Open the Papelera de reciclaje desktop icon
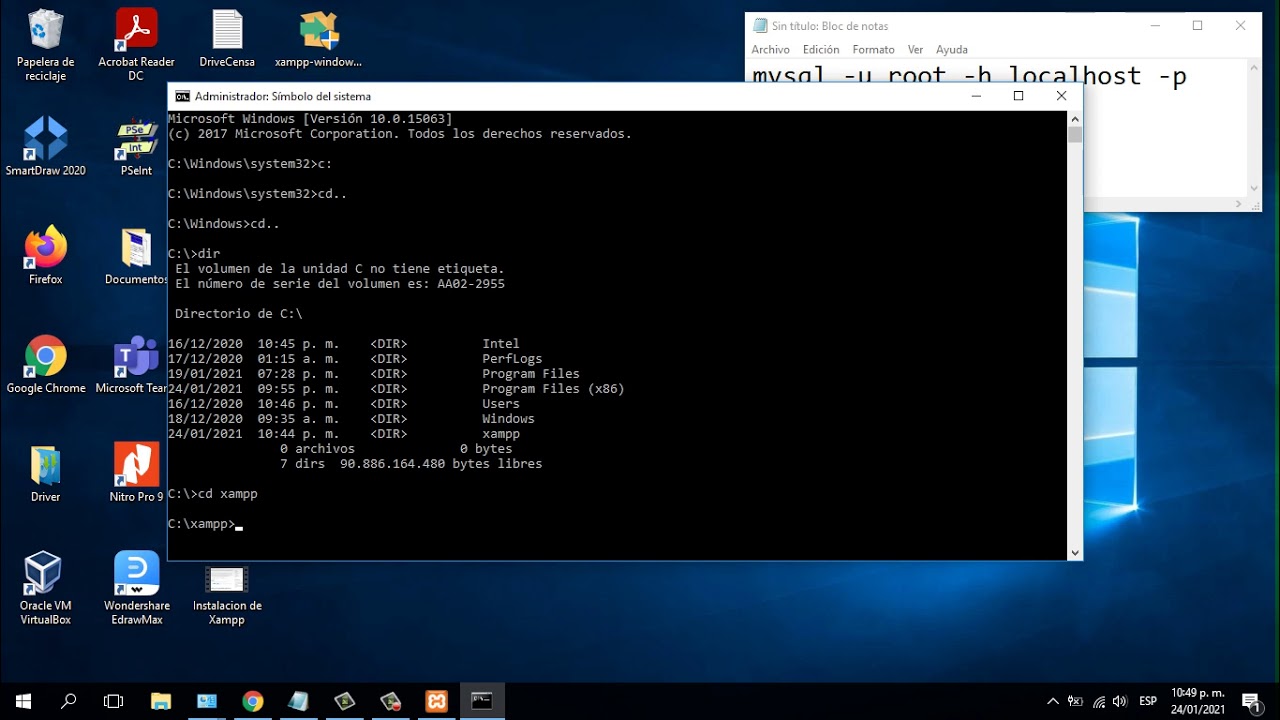 45,46
